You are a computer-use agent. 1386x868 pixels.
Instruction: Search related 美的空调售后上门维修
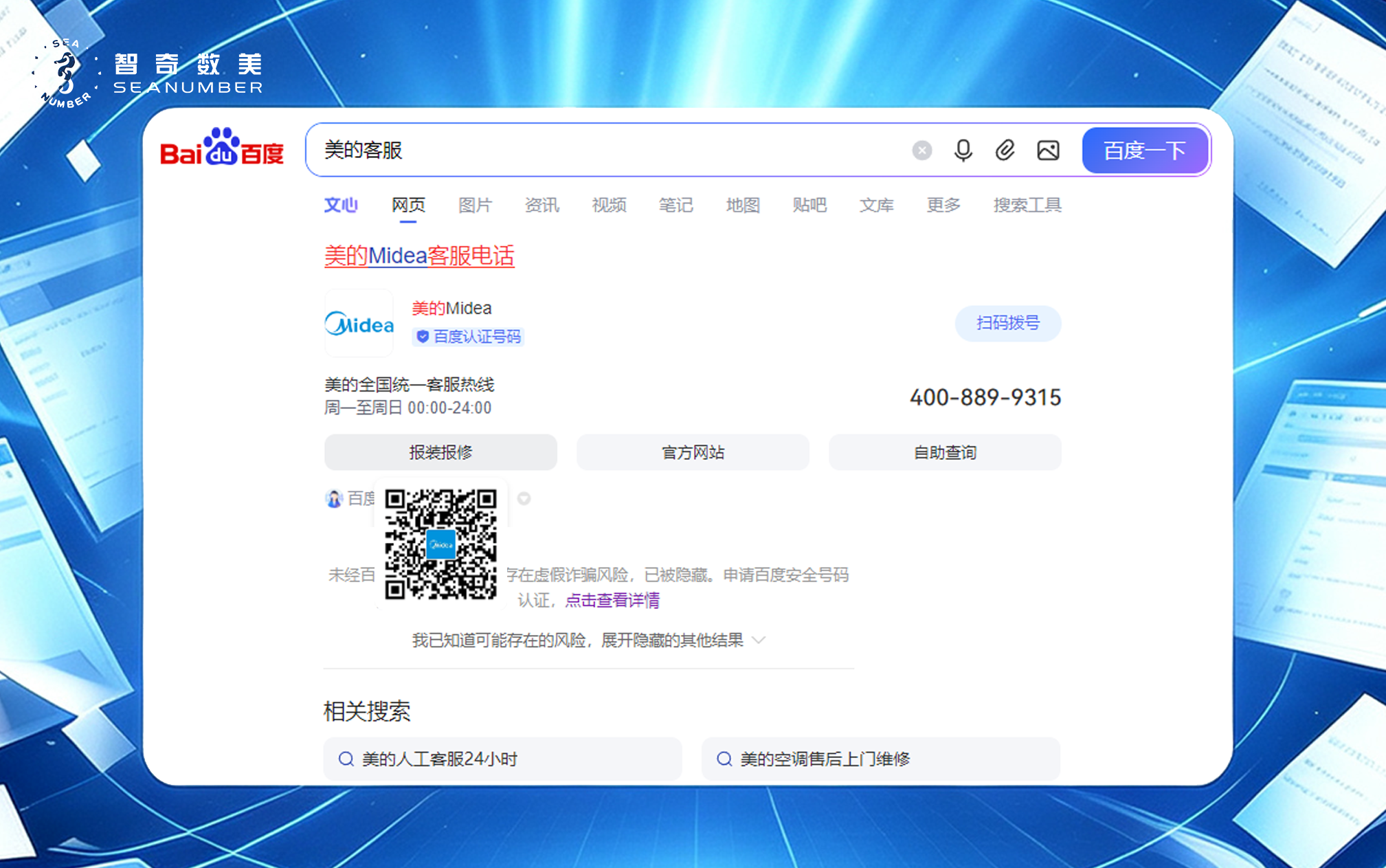click(x=880, y=759)
